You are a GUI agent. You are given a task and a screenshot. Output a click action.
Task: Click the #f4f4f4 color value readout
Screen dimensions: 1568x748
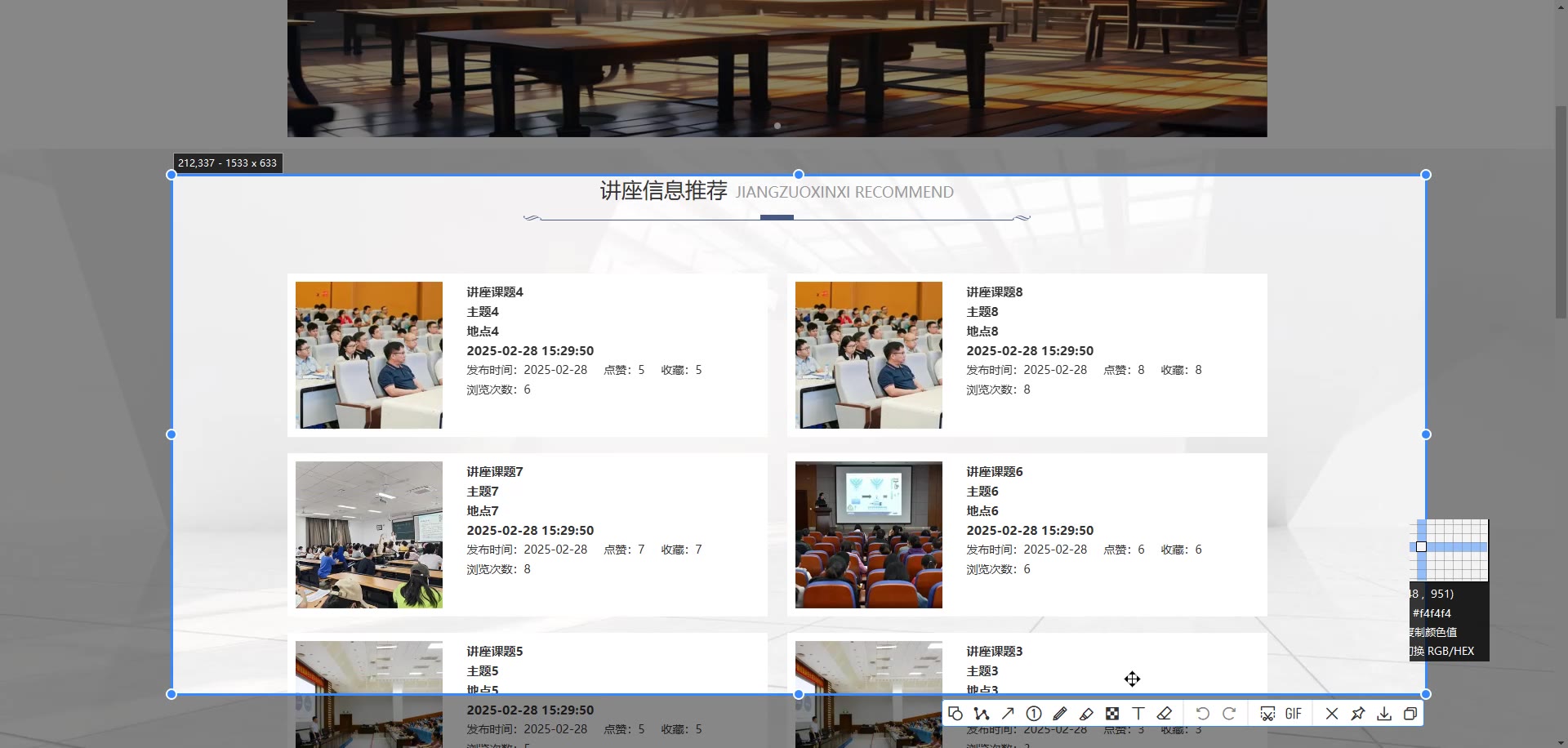tap(1432, 613)
